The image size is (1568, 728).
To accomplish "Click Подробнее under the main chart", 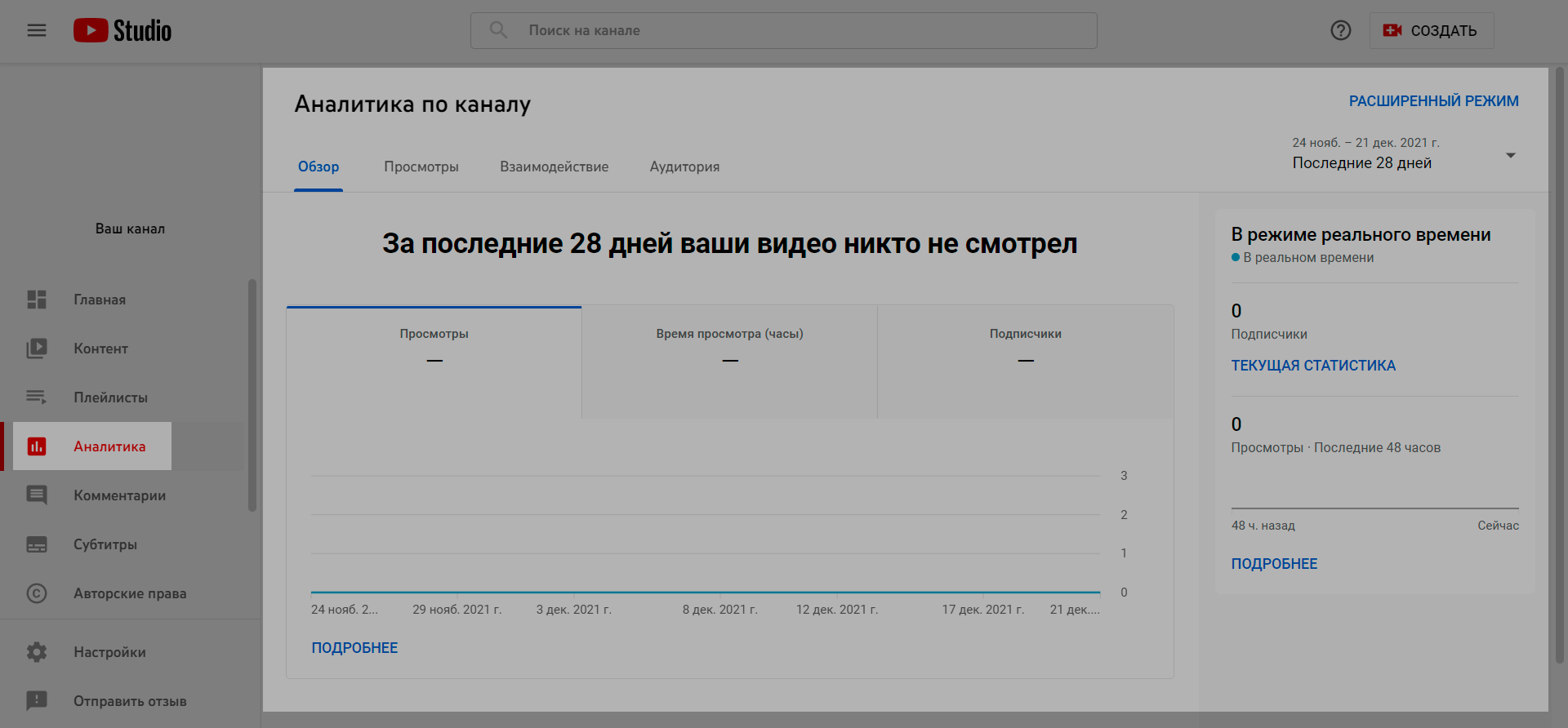I will [x=354, y=648].
